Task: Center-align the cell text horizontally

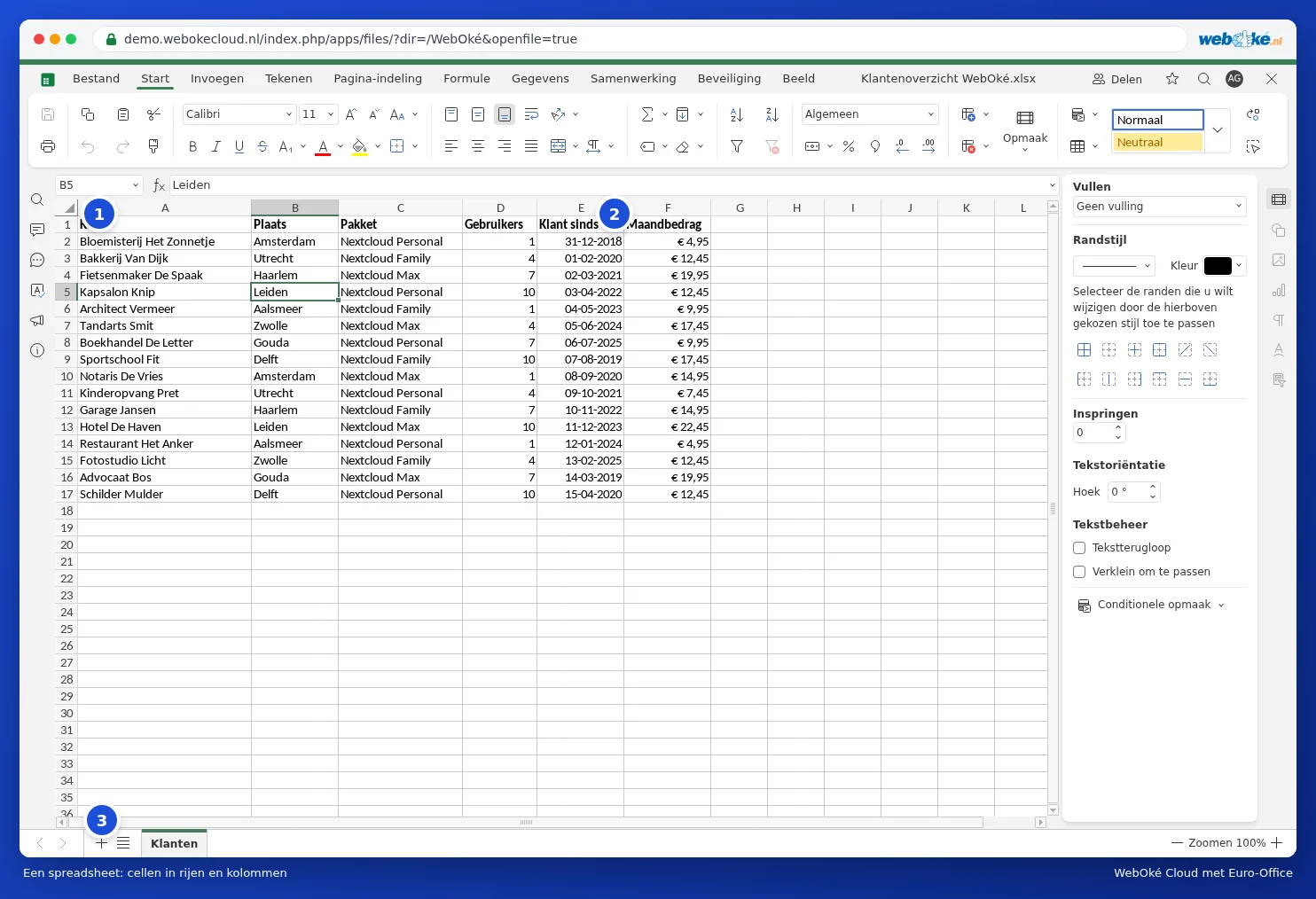Action: pyautogui.click(x=478, y=146)
